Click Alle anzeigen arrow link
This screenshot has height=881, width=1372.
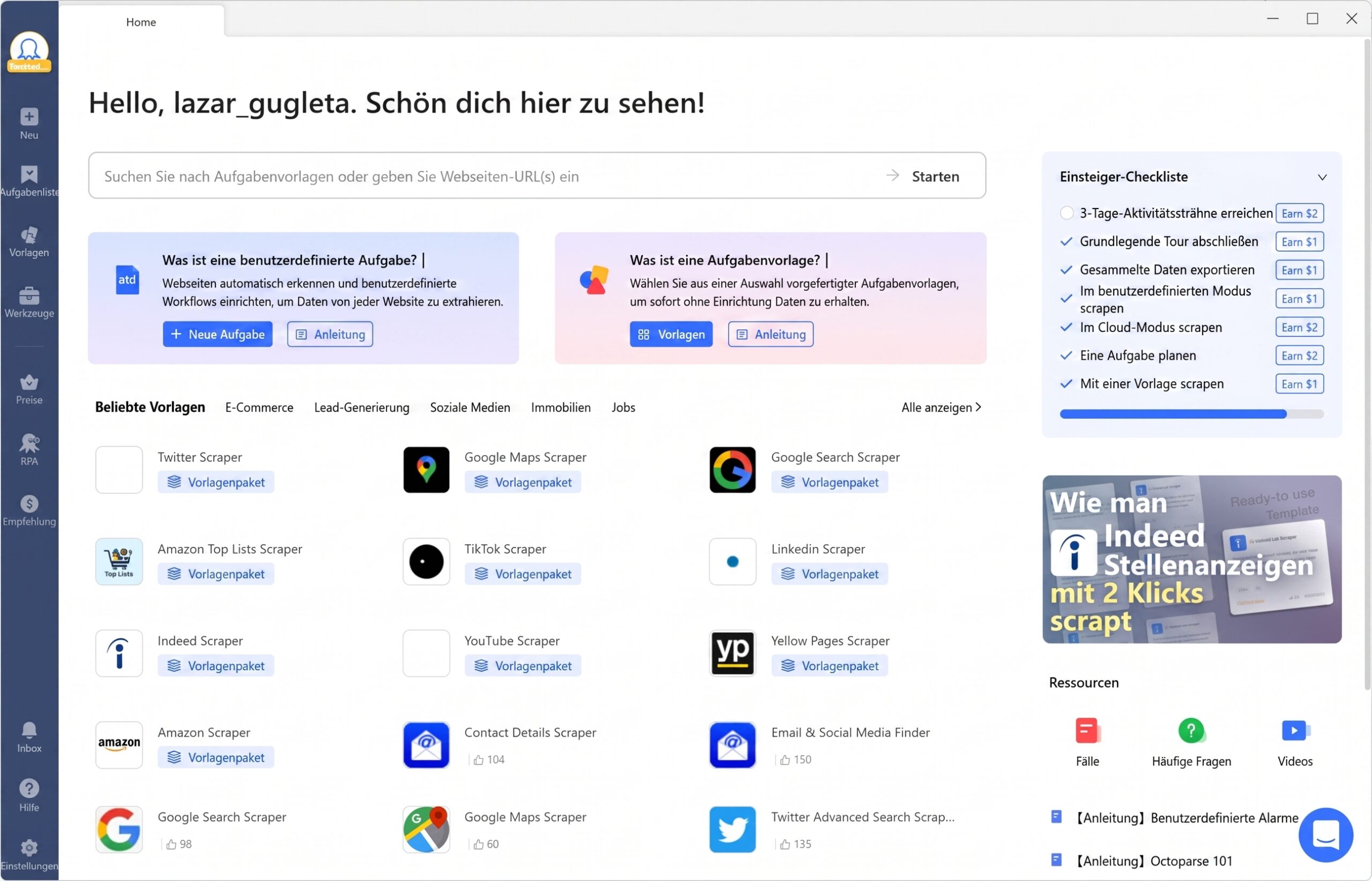click(x=942, y=408)
